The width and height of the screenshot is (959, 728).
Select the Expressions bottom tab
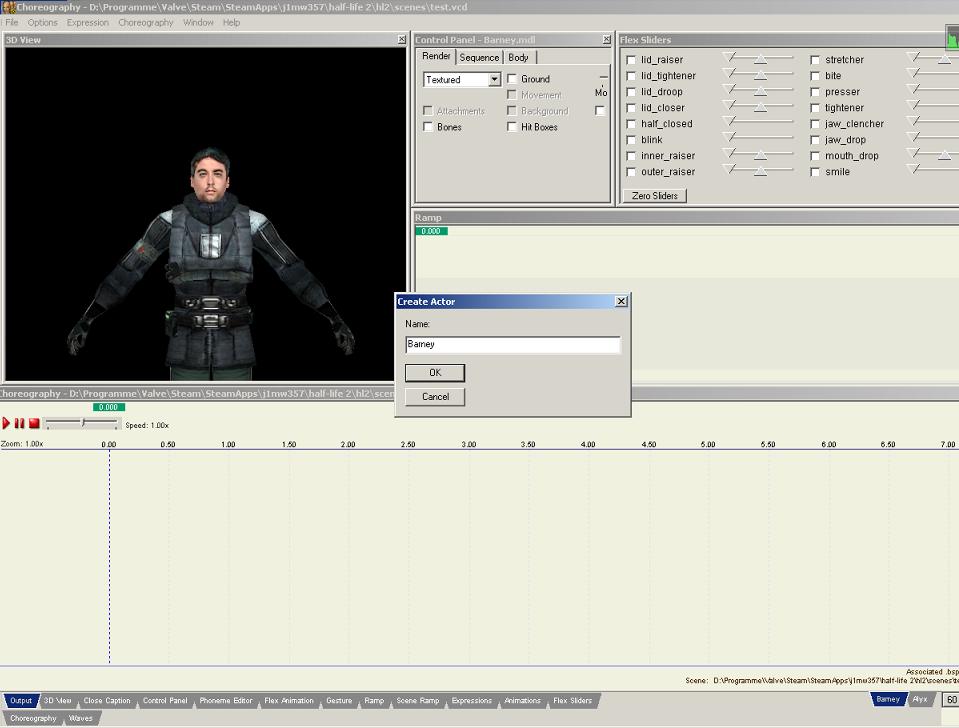click(472, 700)
